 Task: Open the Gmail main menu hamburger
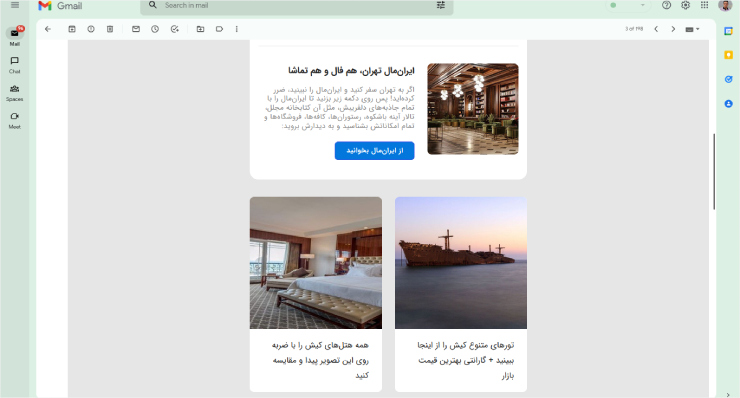(15, 5)
